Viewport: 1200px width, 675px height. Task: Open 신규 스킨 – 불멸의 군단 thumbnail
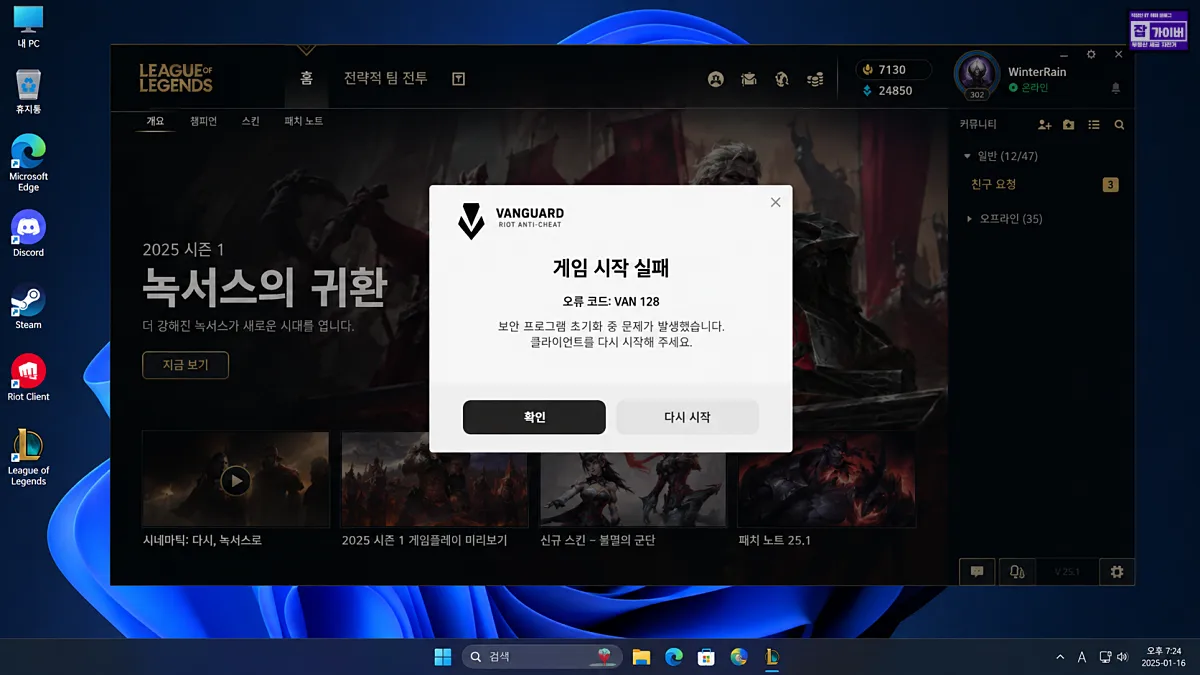coord(633,480)
